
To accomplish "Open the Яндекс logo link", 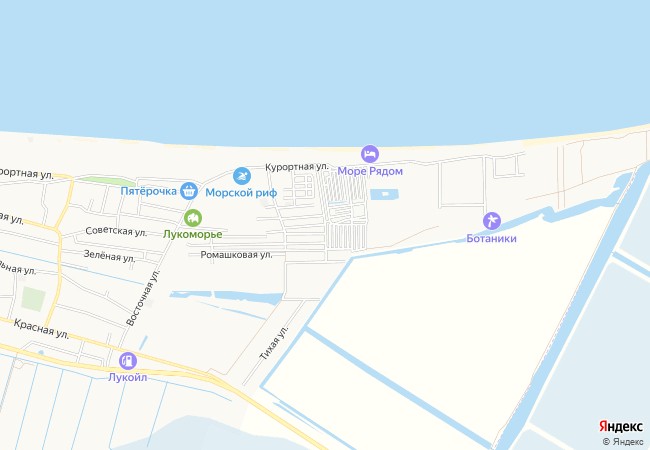I will click(x=621, y=426).
